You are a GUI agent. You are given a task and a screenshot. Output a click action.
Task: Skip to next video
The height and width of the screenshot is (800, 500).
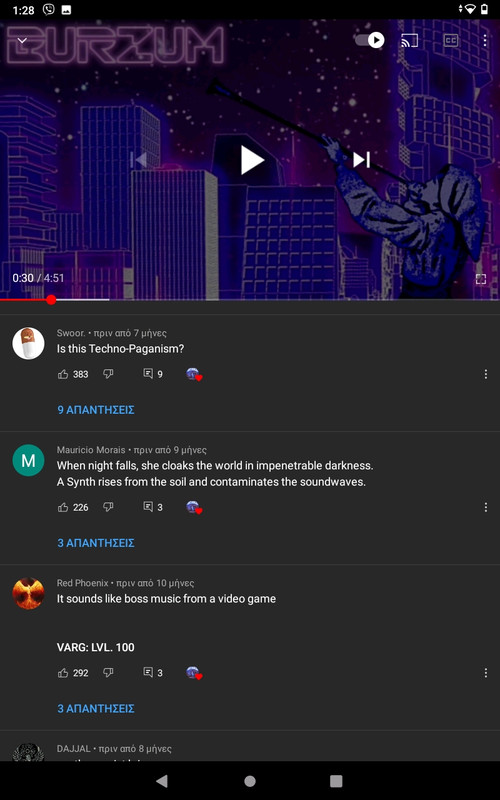[361, 160]
